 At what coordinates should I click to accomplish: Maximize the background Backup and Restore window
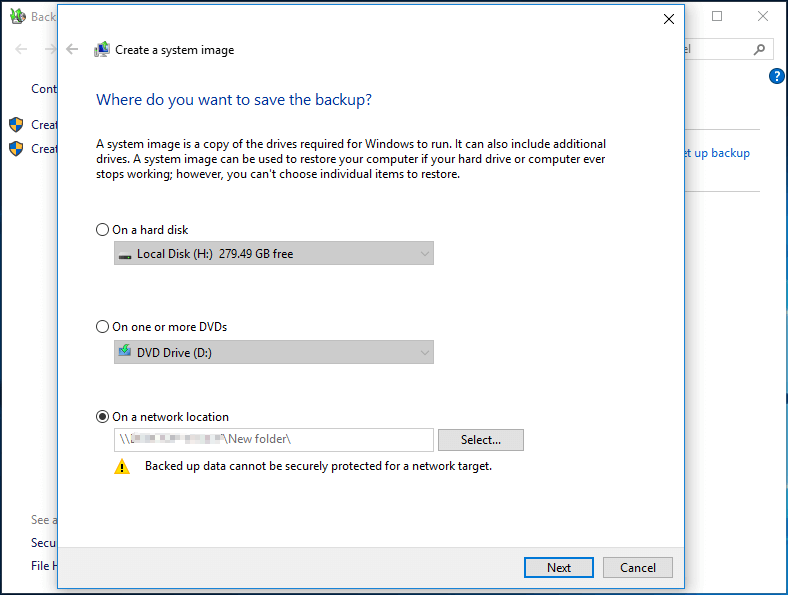pyautogui.click(x=717, y=17)
